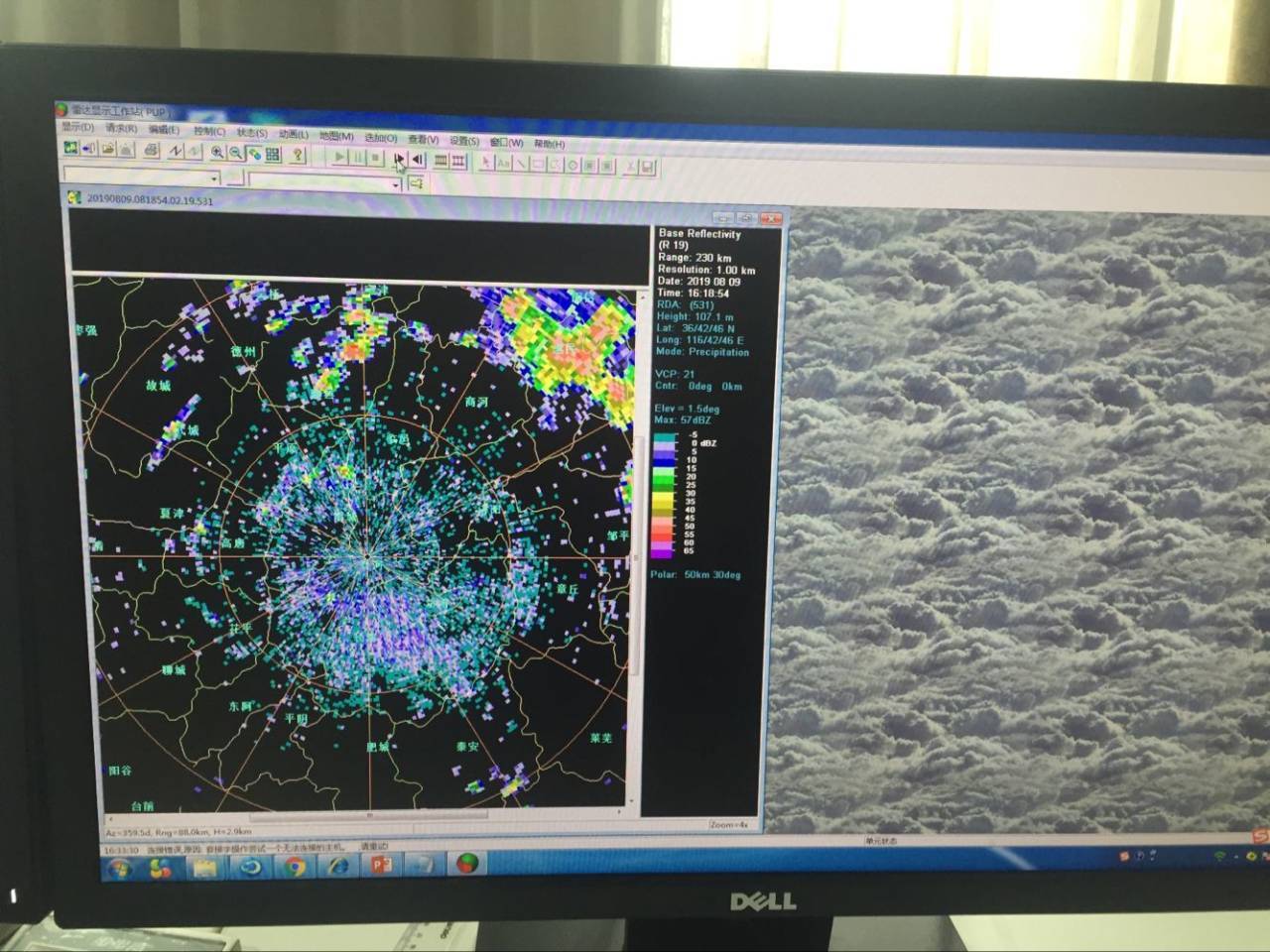
Task: Open the 帮助(H) help menu
Action: [549, 144]
